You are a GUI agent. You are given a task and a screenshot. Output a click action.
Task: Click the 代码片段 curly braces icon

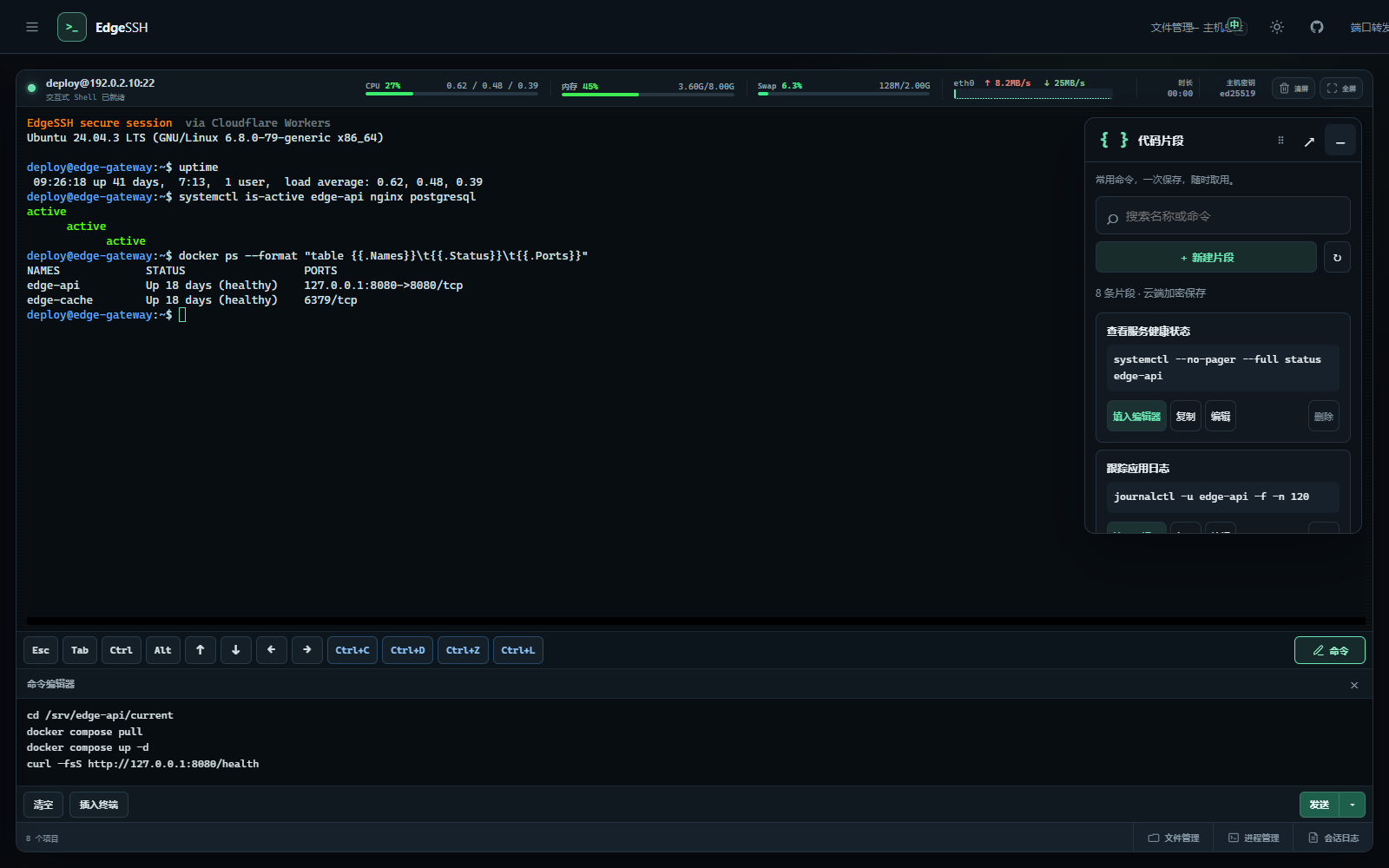pos(1114,140)
